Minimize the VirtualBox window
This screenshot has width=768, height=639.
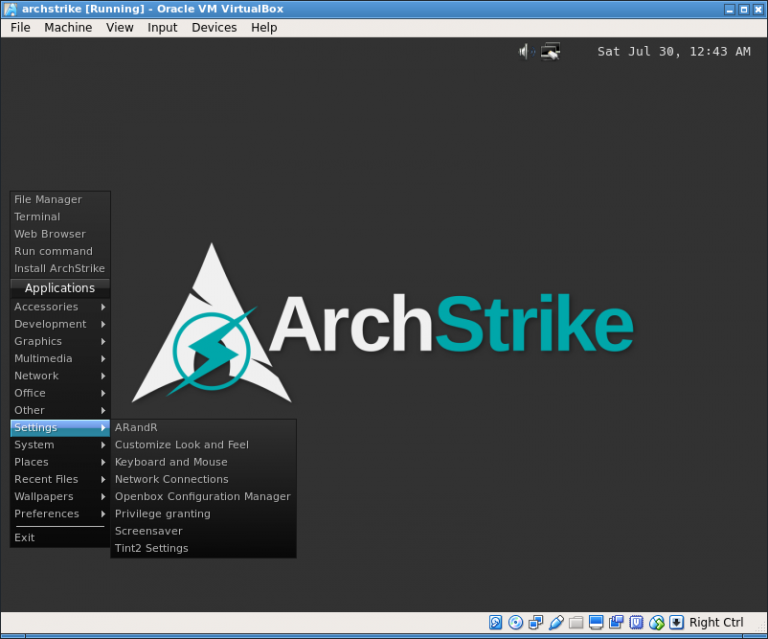pyautogui.click(x=730, y=9)
